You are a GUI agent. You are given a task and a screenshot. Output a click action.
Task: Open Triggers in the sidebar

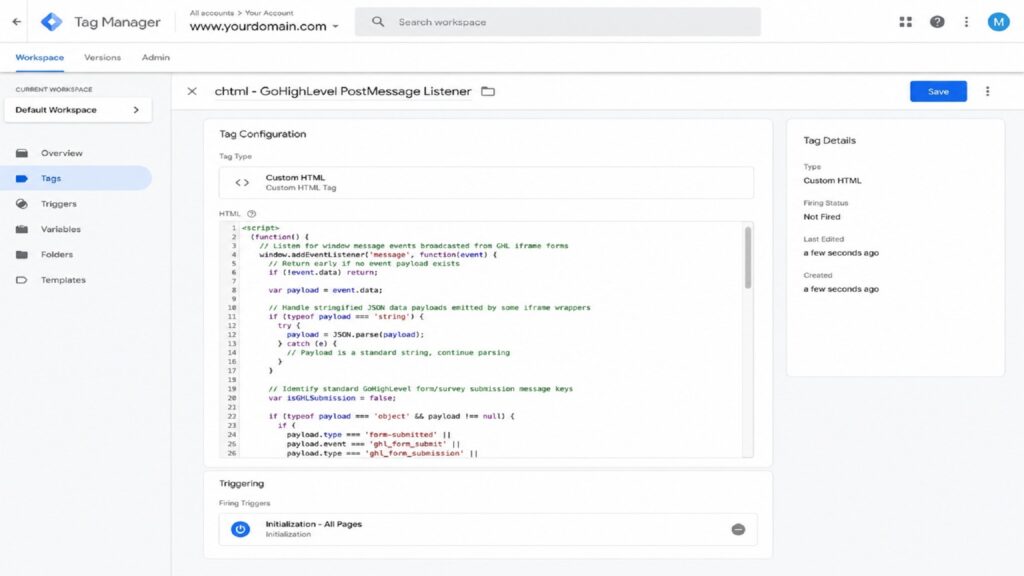point(59,204)
